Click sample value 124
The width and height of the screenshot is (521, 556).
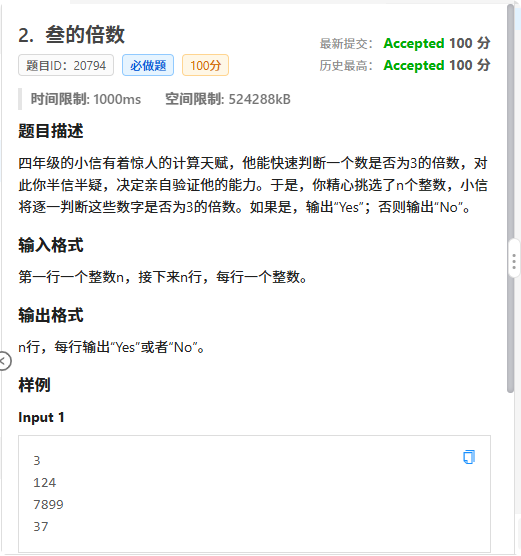coord(45,483)
